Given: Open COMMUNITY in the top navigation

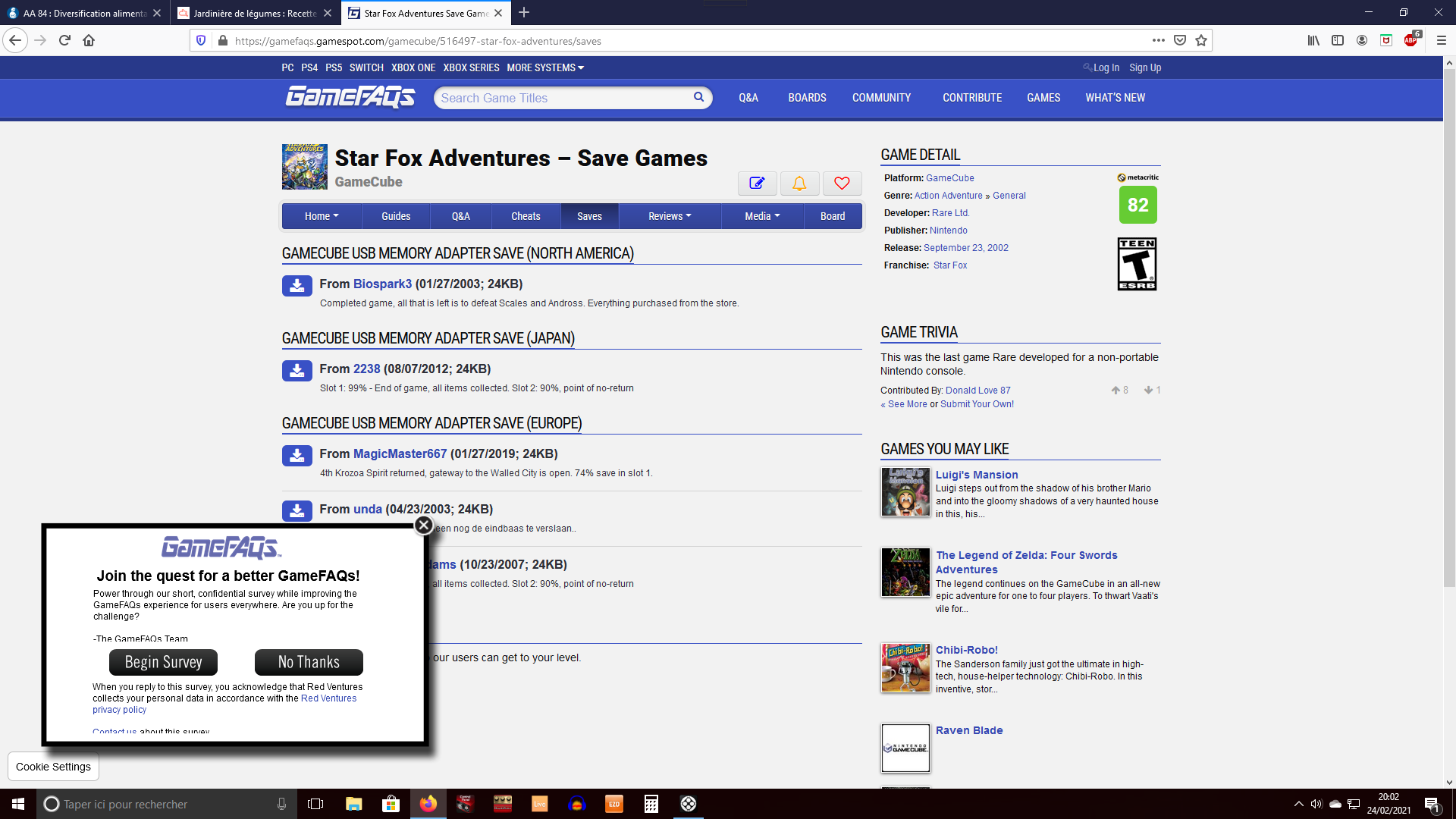Looking at the screenshot, I should tap(881, 98).
